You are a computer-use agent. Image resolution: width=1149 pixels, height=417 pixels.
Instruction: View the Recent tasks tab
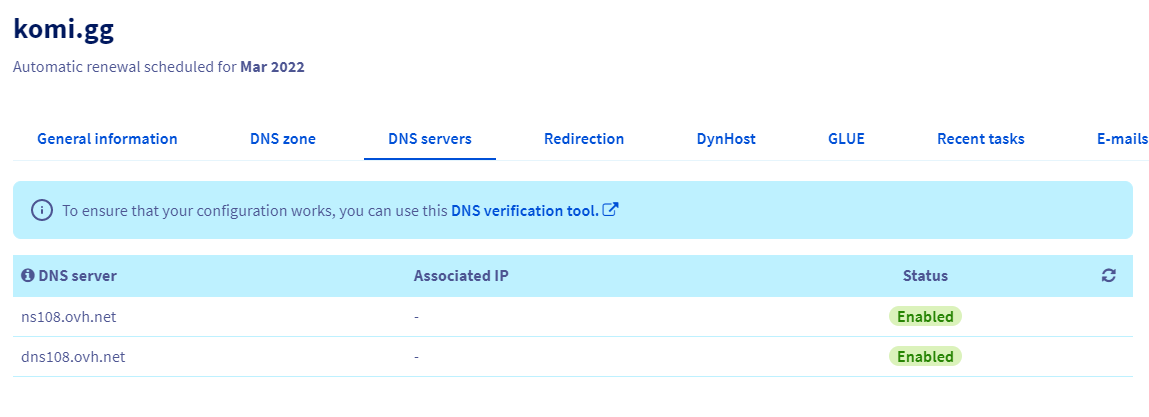tap(980, 139)
